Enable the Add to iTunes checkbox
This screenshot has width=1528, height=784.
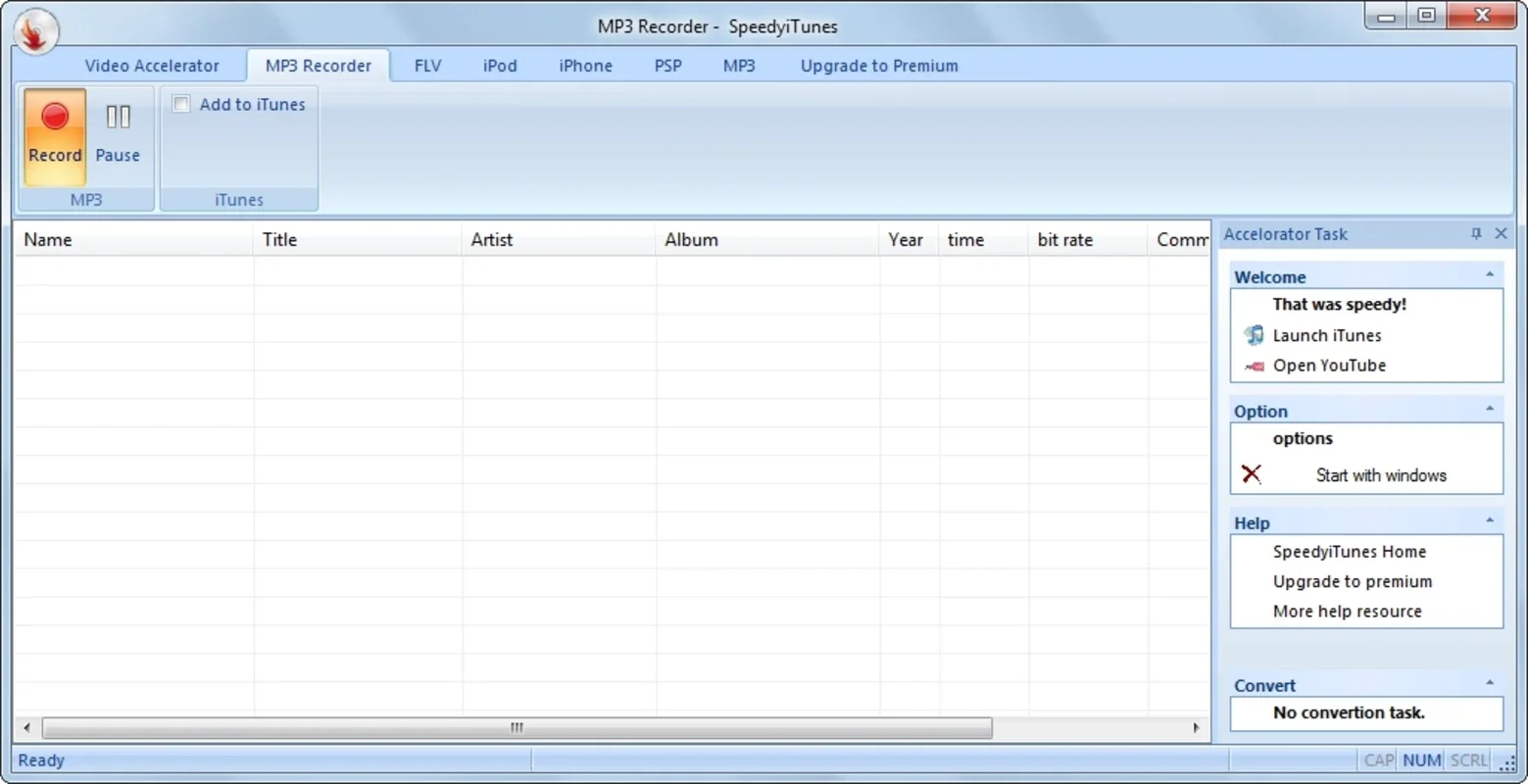click(x=181, y=104)
